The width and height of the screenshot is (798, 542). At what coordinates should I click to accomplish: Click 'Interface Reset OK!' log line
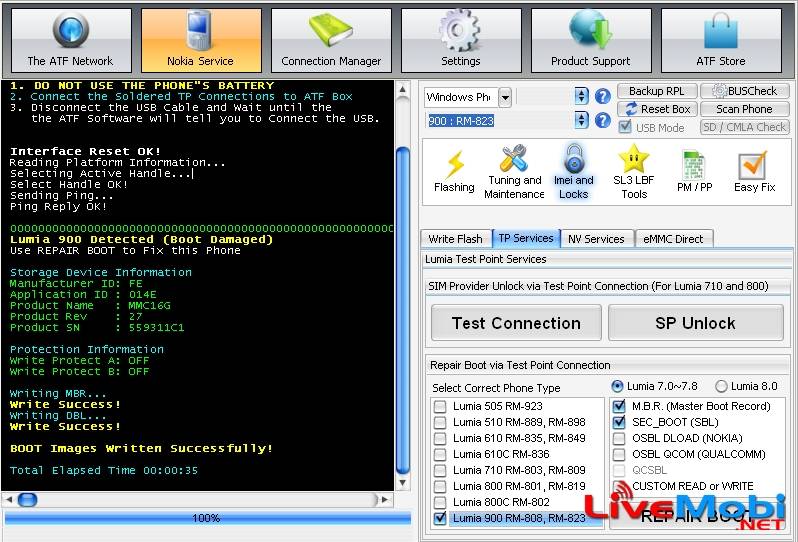tap(86, 151)
